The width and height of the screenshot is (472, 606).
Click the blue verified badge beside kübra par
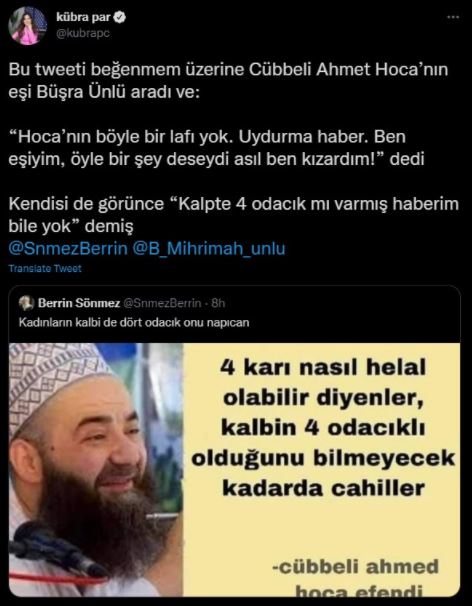120,18
